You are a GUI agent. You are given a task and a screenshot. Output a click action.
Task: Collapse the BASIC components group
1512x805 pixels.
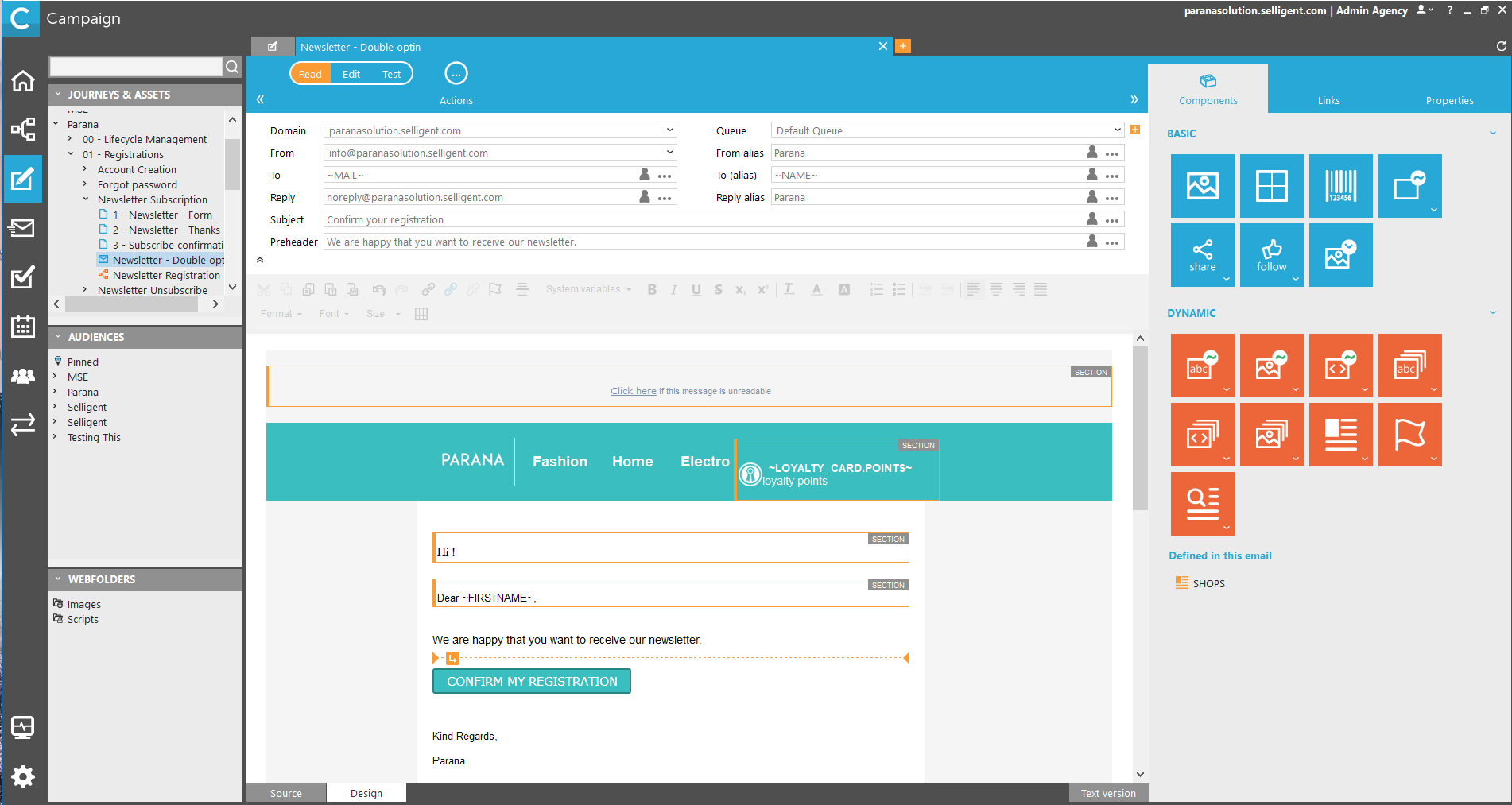(1493, 133)
